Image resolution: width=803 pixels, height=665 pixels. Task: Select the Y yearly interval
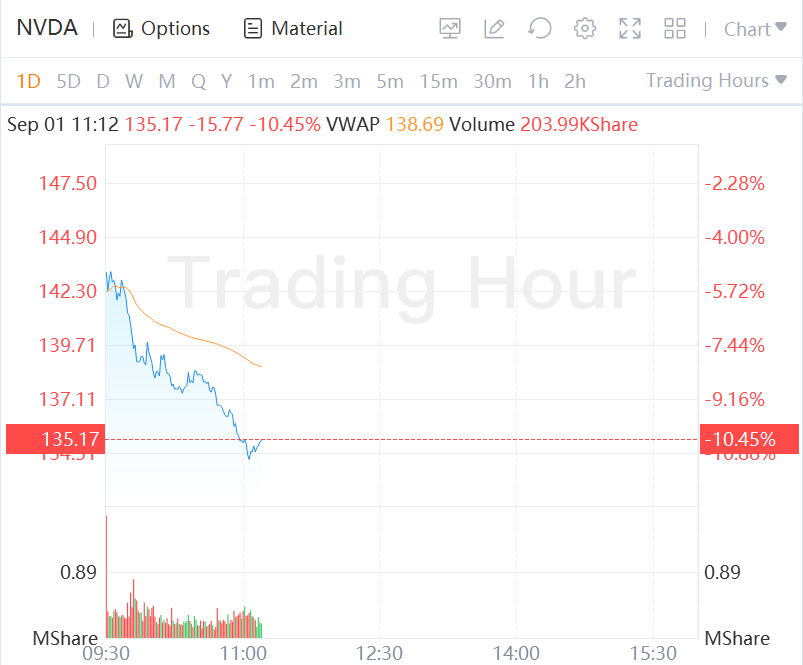[x=227, y=81]
